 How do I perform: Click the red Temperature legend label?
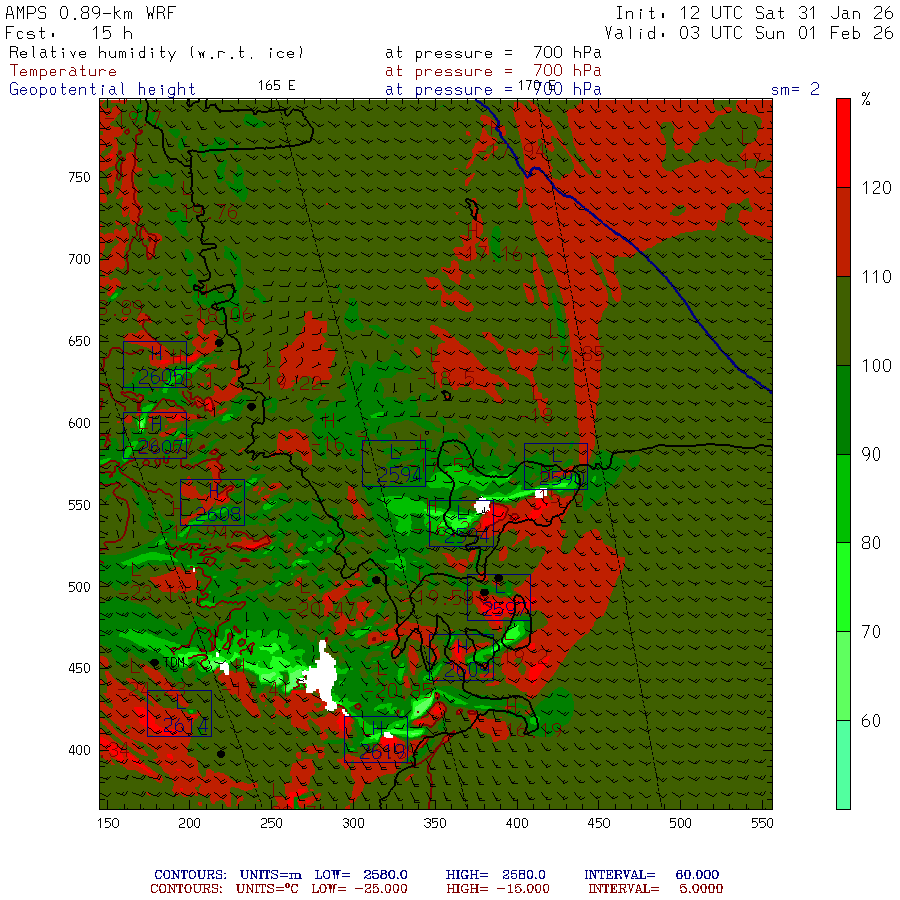point(63,71)
